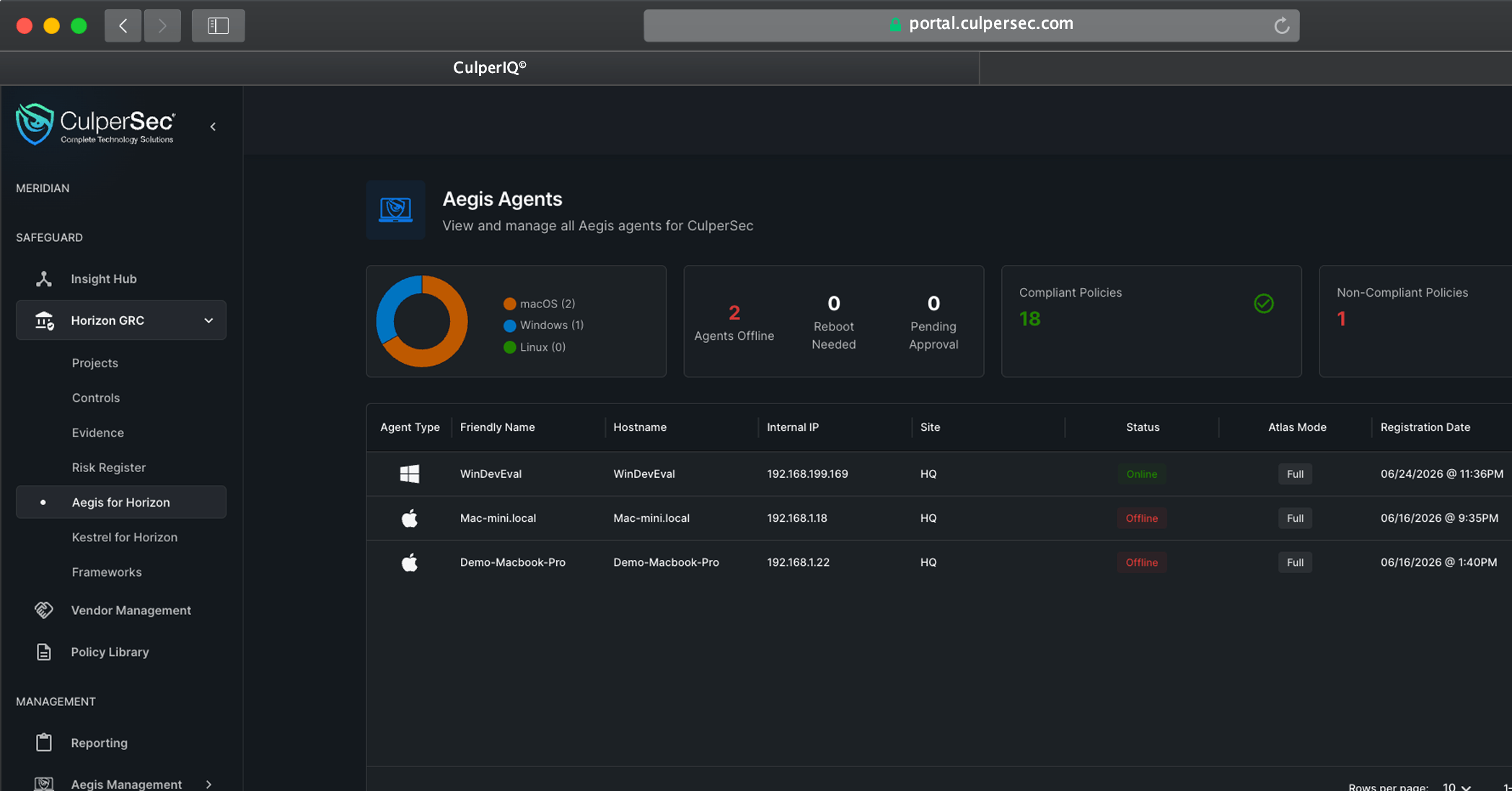Click the Non-Compliant Policies 1 value
The width and height of the screenshot is (1512, 791).
tap(1342, 319)
